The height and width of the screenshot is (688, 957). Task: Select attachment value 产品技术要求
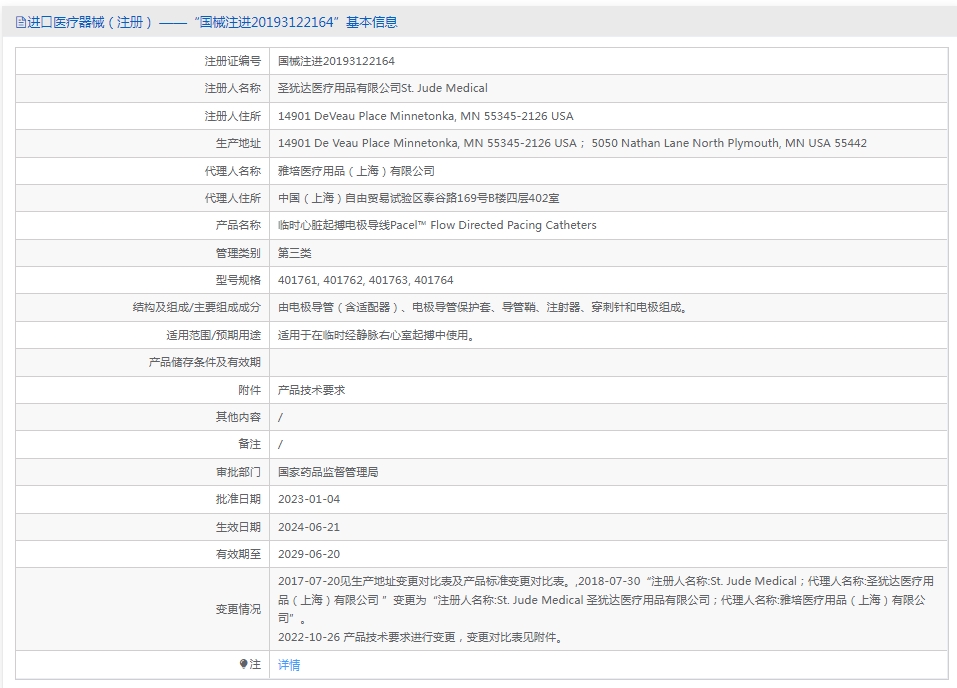click(311, 390)
